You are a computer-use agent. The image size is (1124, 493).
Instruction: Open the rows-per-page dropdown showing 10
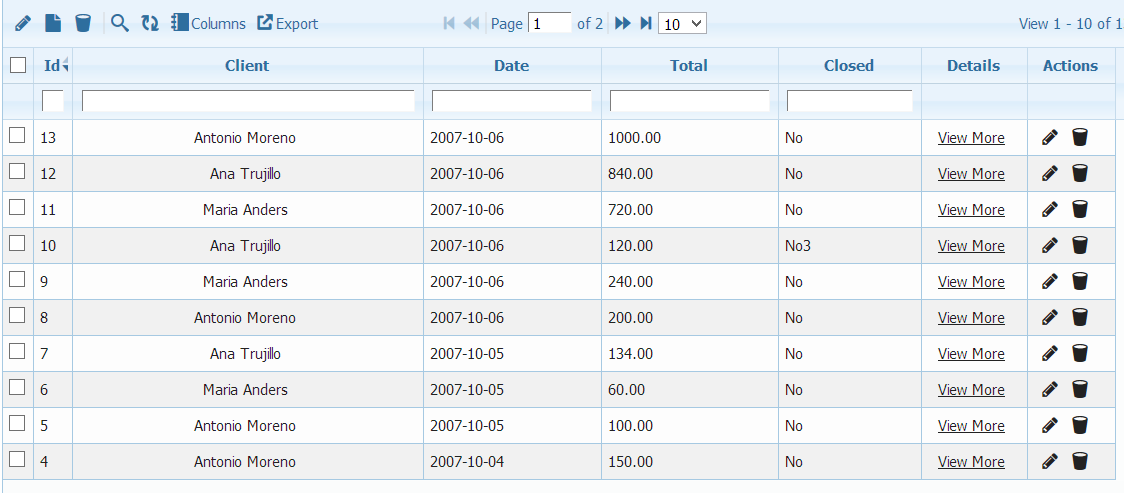(682, 23)
